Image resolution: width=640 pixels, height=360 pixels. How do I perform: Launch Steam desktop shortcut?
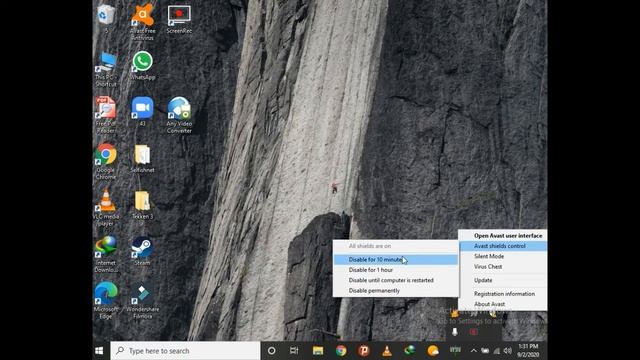tap(142, 251)
